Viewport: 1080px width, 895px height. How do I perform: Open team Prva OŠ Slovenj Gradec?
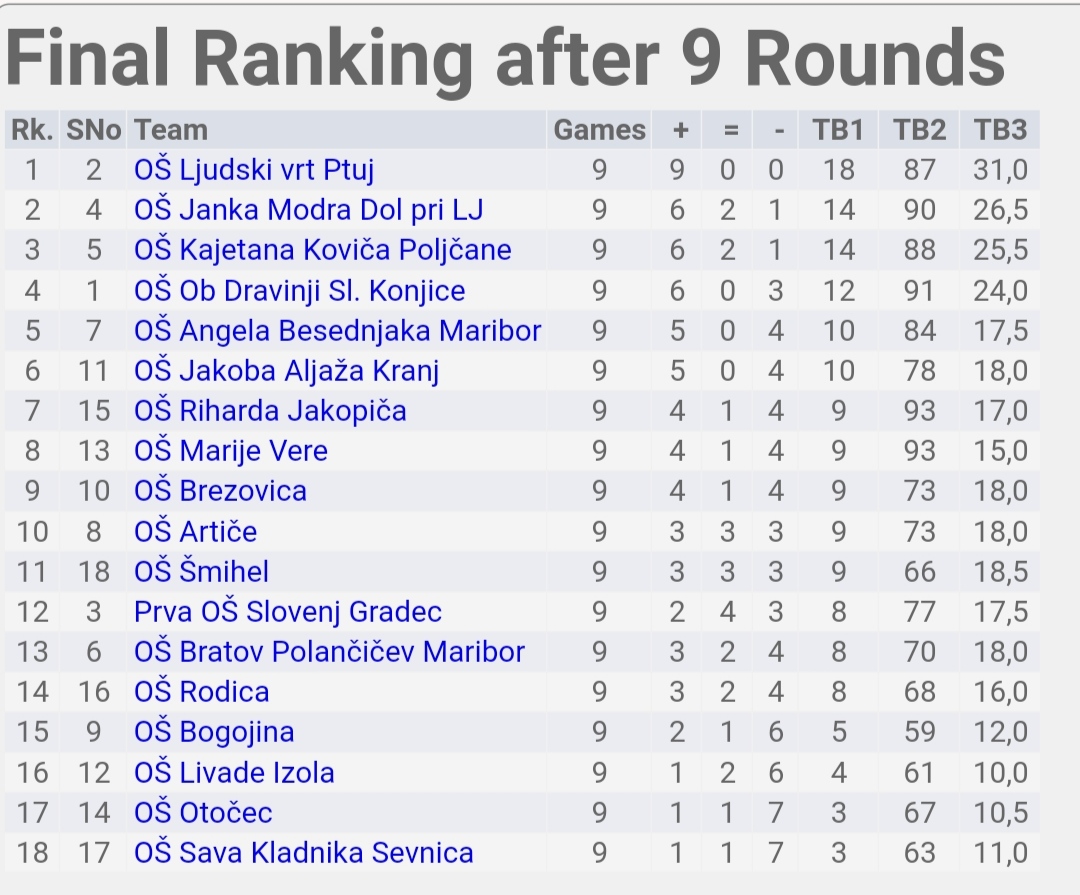(288, 611)
